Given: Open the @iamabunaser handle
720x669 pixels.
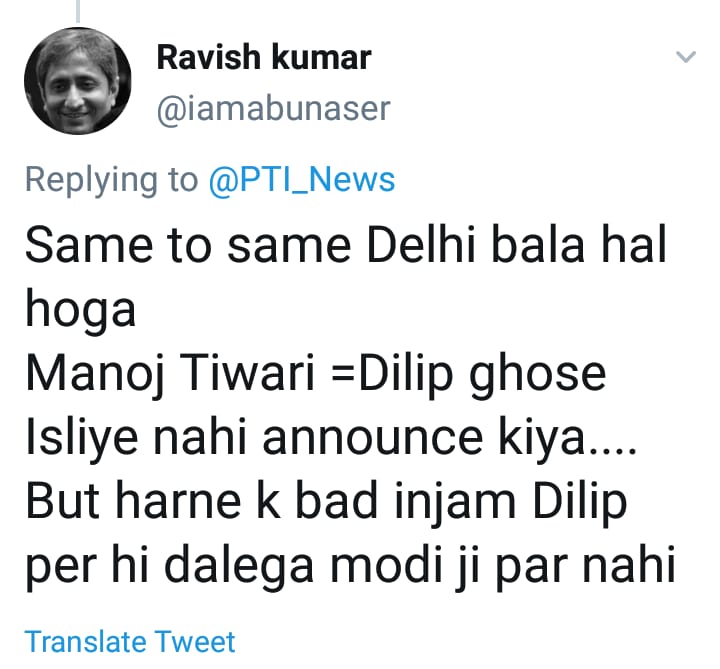Looking at the screenshot, I should tap(273, 108).
